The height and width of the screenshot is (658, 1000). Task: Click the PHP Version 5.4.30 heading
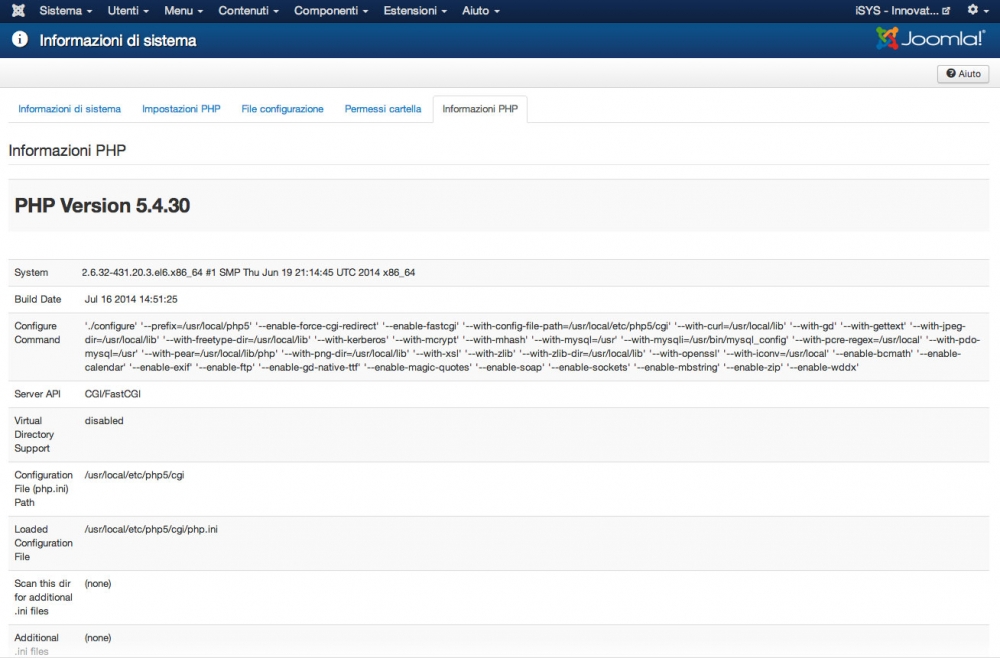pos(102,205)
